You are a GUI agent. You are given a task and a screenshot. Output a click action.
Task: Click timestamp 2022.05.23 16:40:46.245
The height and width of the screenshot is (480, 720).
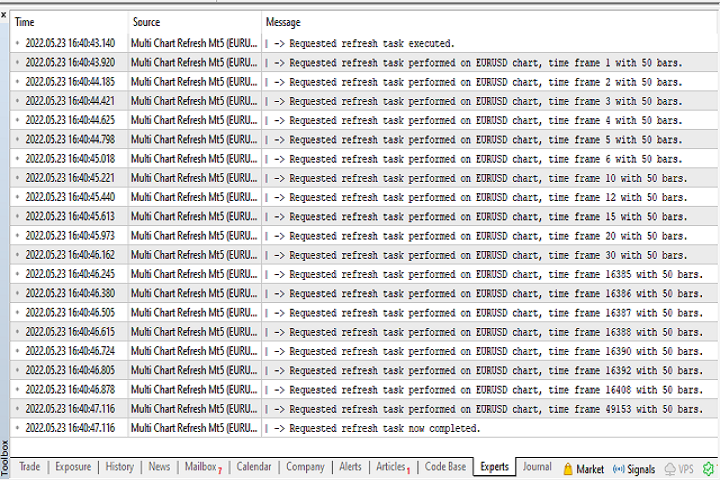[x=70, y=274]
